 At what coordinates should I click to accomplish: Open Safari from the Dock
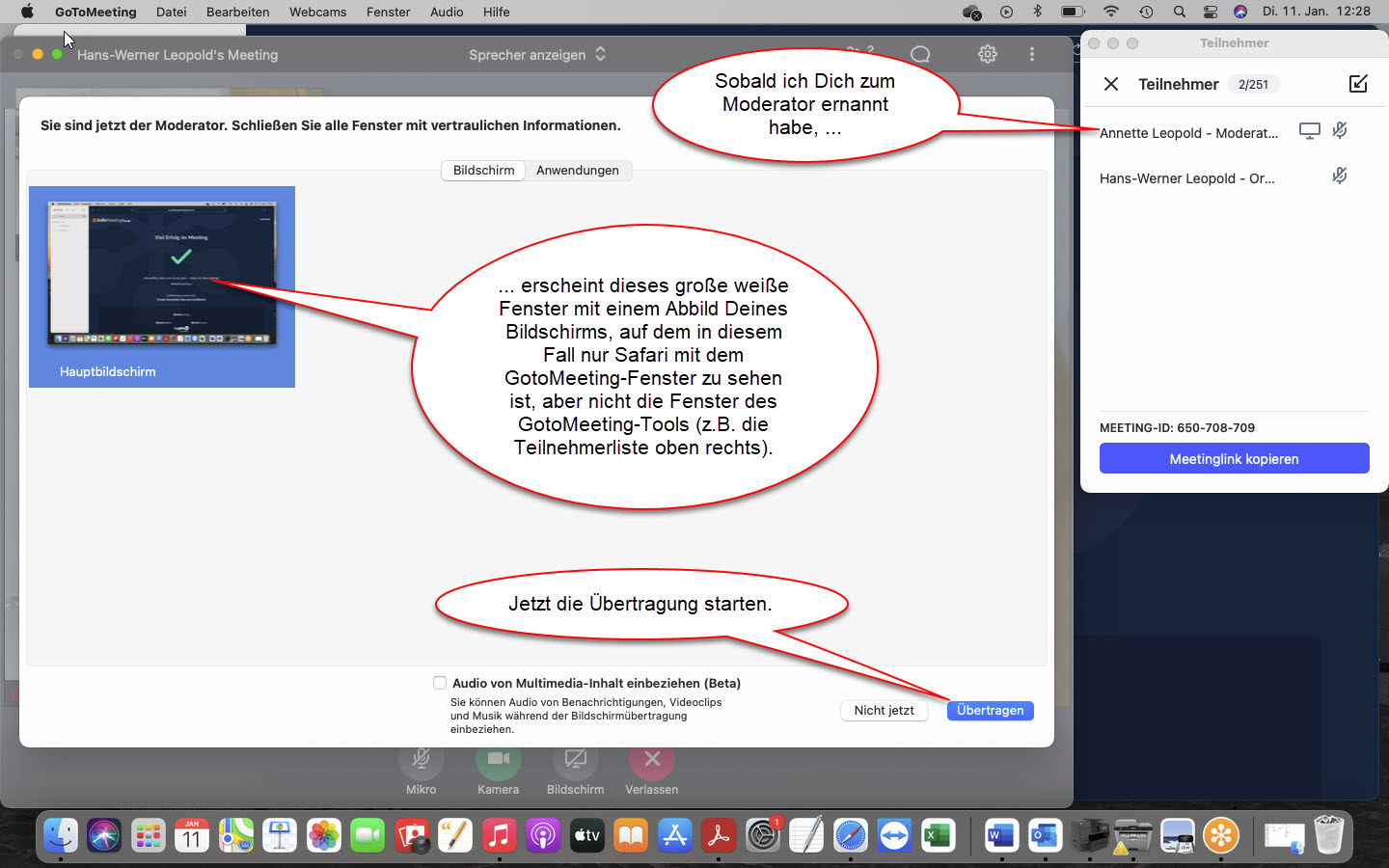(850, 835)
